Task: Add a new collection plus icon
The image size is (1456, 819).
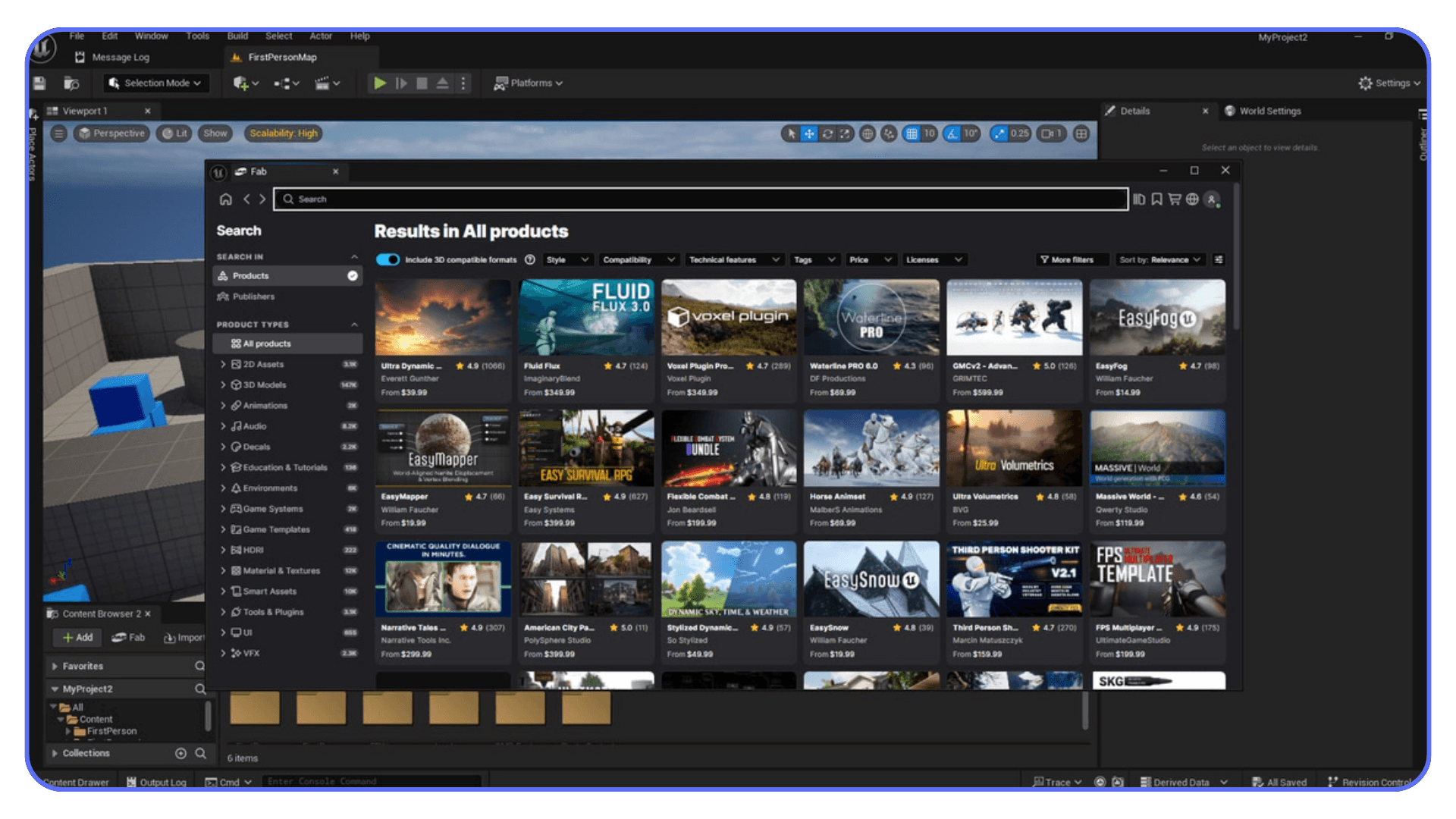Action: click(180, 753)
